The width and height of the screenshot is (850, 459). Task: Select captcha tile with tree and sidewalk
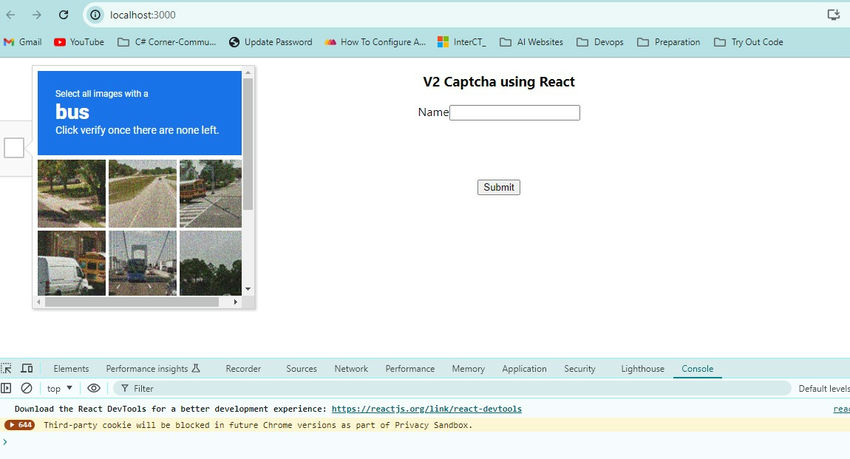[72, 193]
